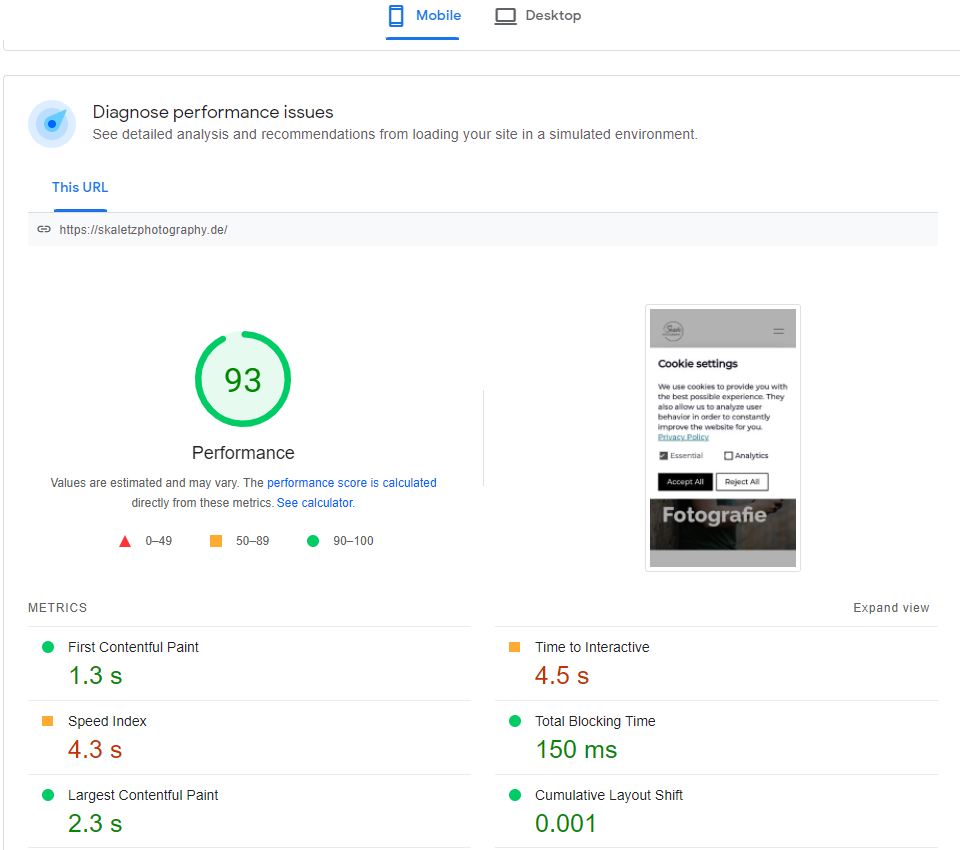Select the This URL tab
960x850 pixels.
tap(80, 187)
